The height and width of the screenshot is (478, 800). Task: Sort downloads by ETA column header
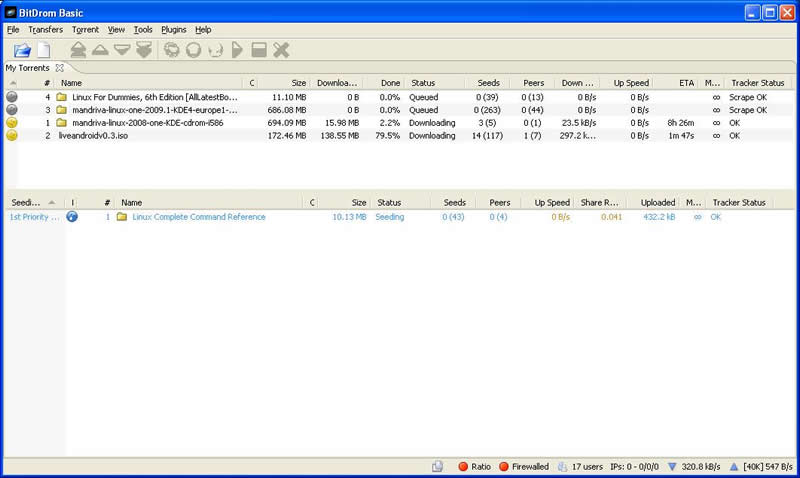tap(686, 83)
